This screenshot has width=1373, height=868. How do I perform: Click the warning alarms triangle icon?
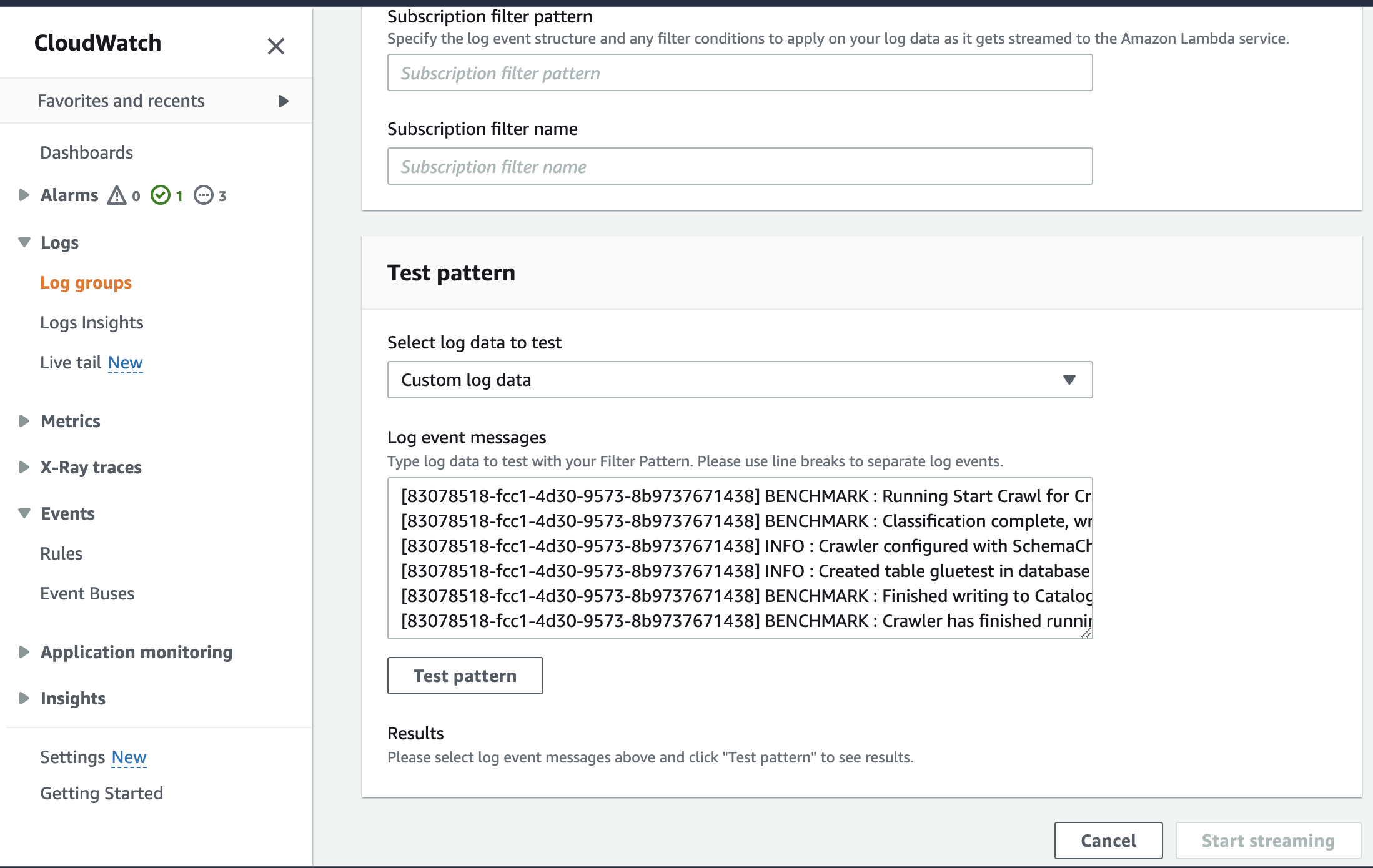click(x=117, y=195)
